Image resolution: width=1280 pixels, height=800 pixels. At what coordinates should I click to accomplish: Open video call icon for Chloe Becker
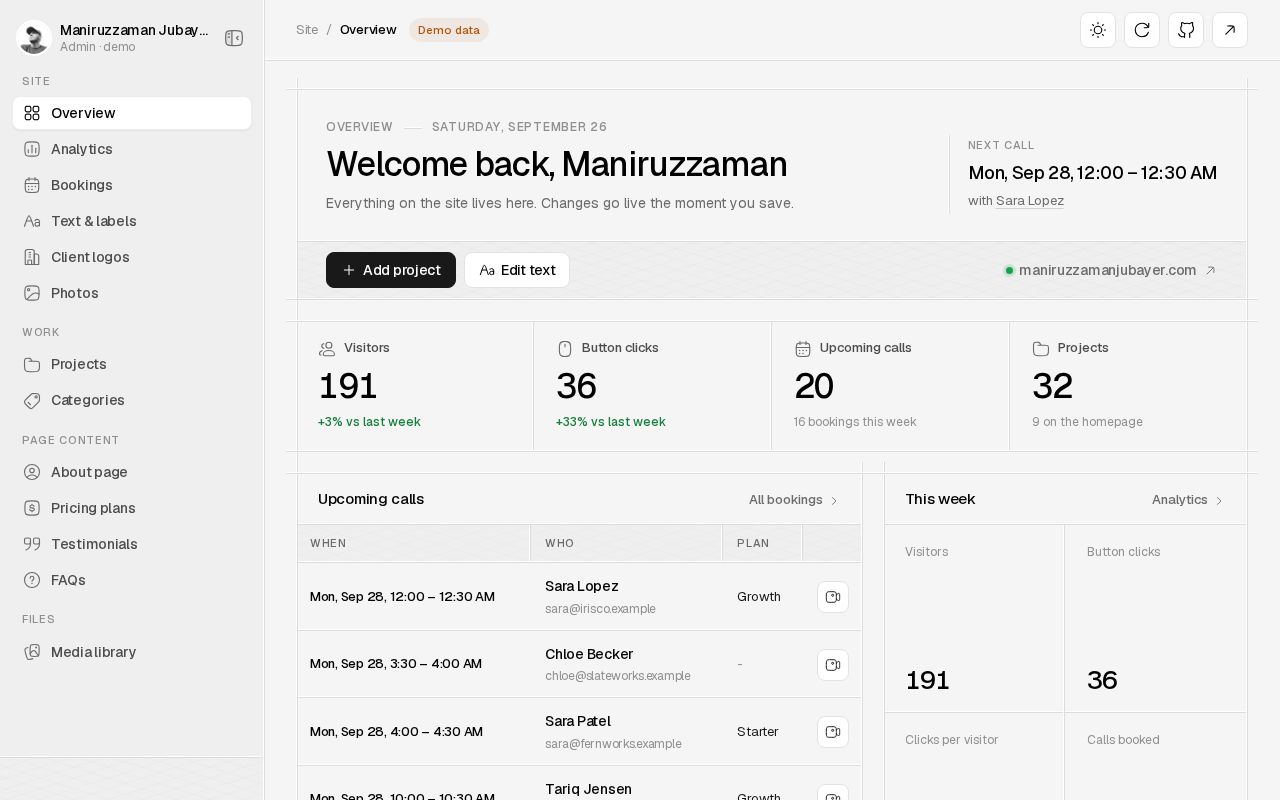833,665
